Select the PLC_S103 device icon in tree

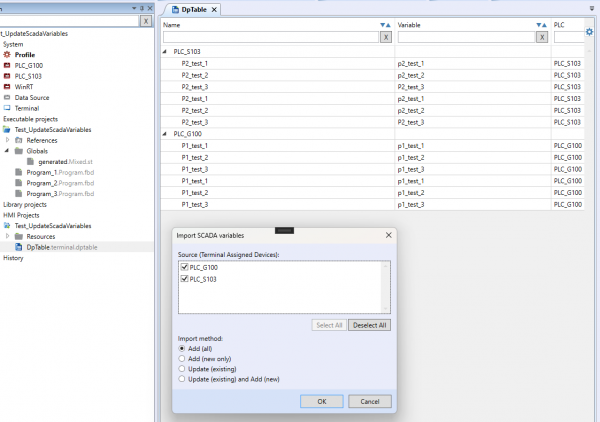pos(7,76)
